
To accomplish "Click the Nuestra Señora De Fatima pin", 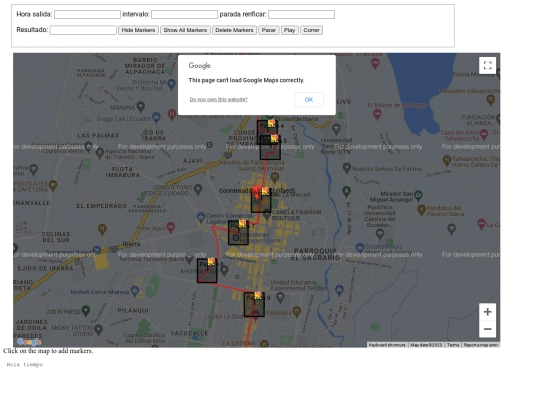I will click(347, 168).
